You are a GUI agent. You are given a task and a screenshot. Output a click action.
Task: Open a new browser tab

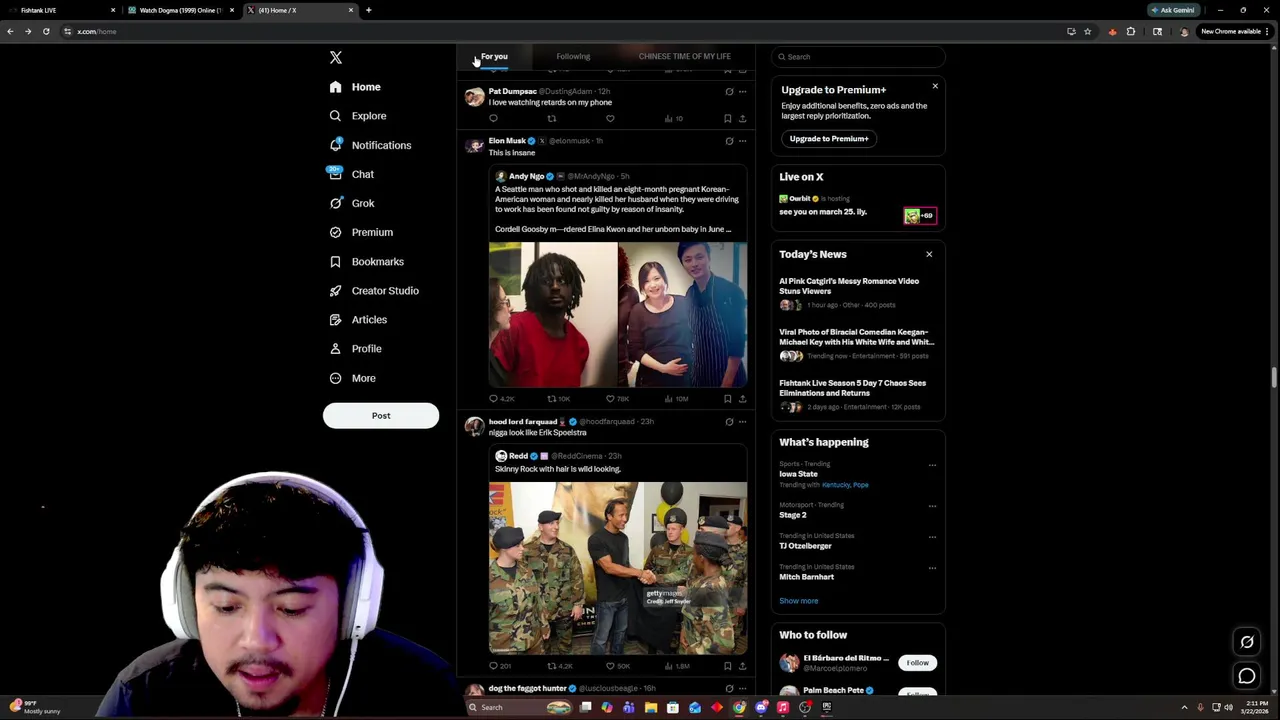coord(368,10)
